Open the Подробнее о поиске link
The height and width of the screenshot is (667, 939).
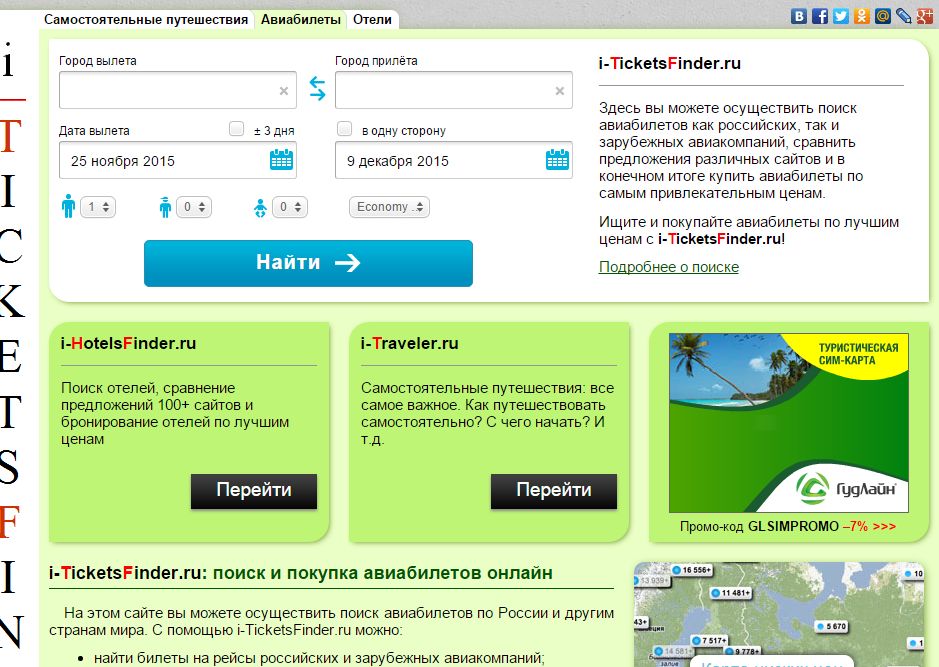click(669, 267)
